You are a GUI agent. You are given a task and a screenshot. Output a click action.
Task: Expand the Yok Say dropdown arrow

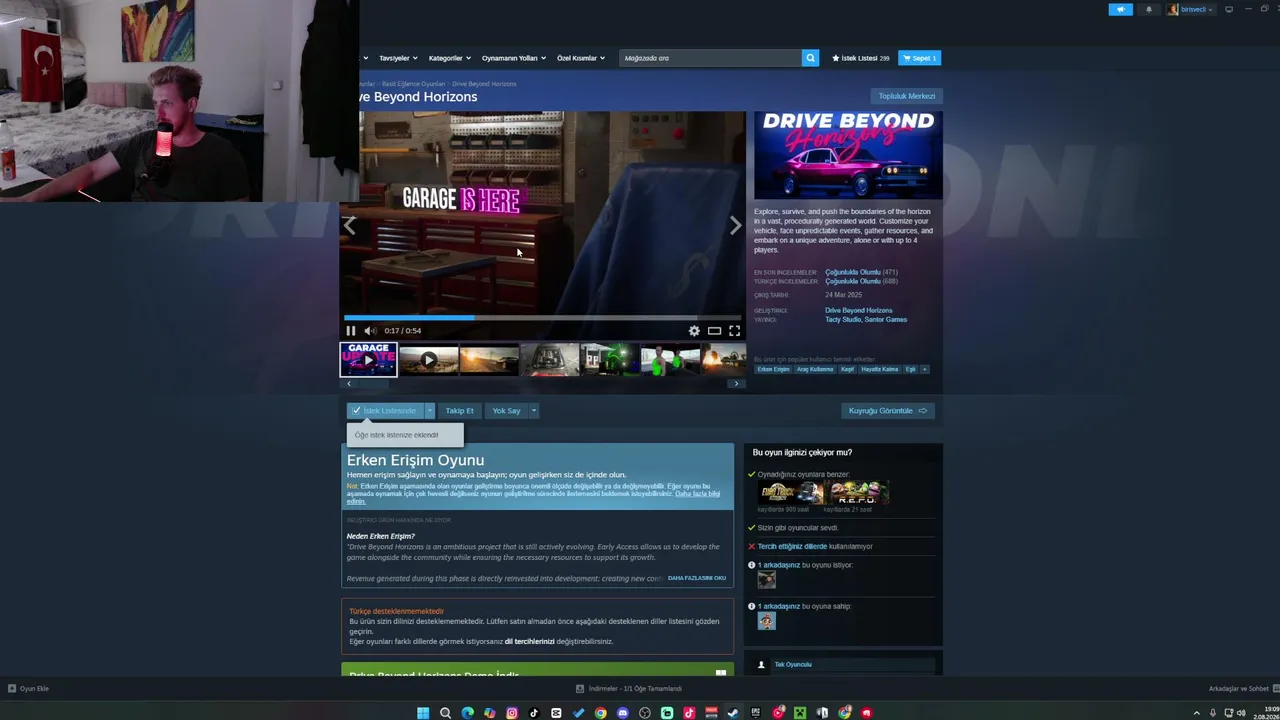click(534, 411)
